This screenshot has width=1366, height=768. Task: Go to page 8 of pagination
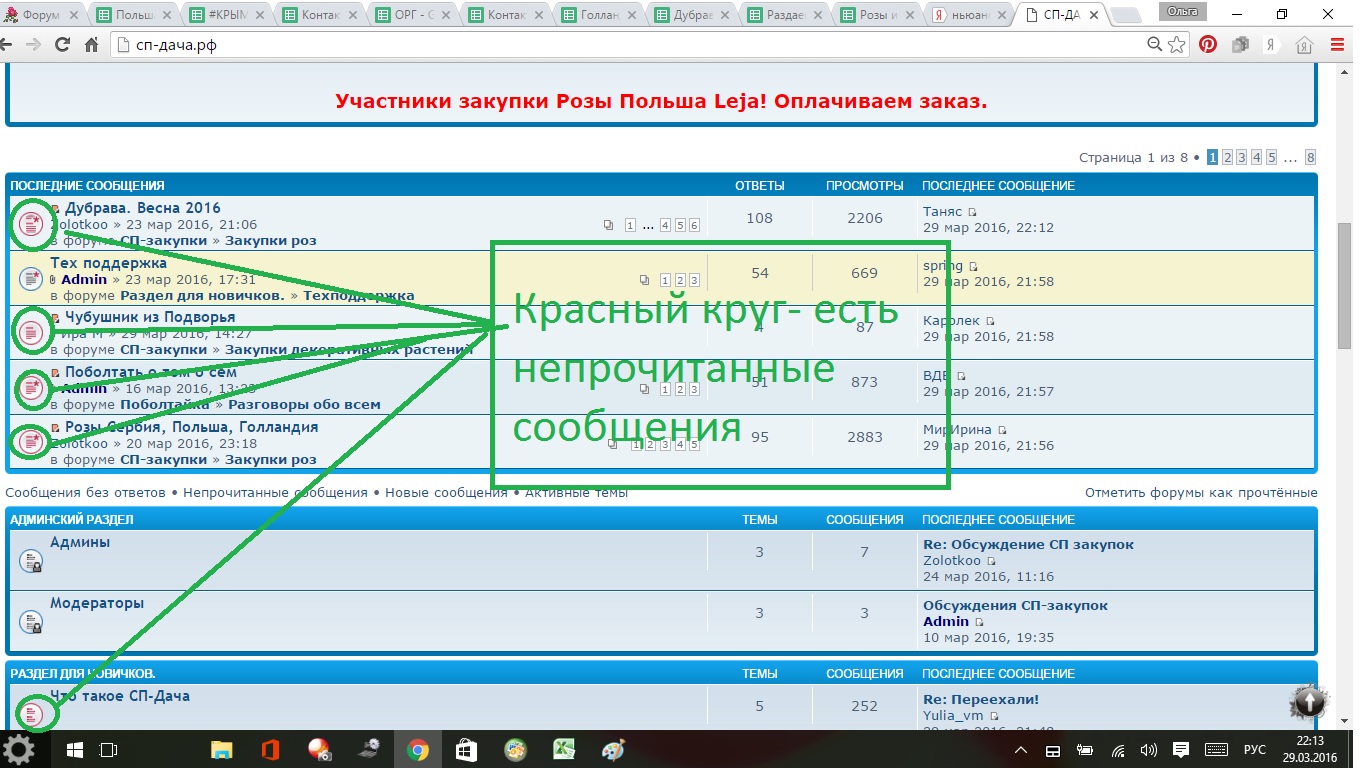click(1310, 157)
